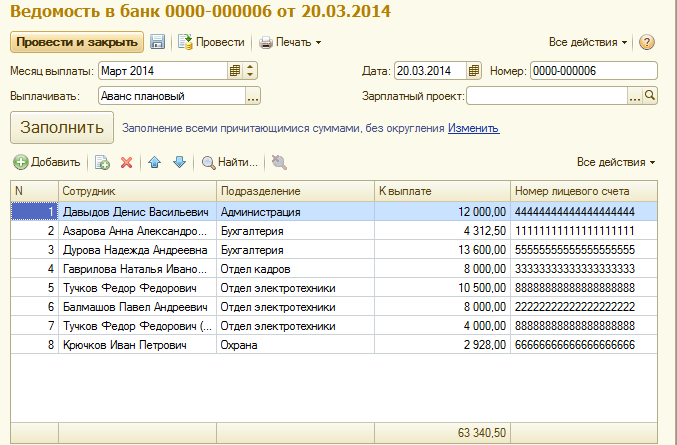Move row up with the blue up arrow
The height and width of the screenshot is (445, 677).
coord(155,162)
